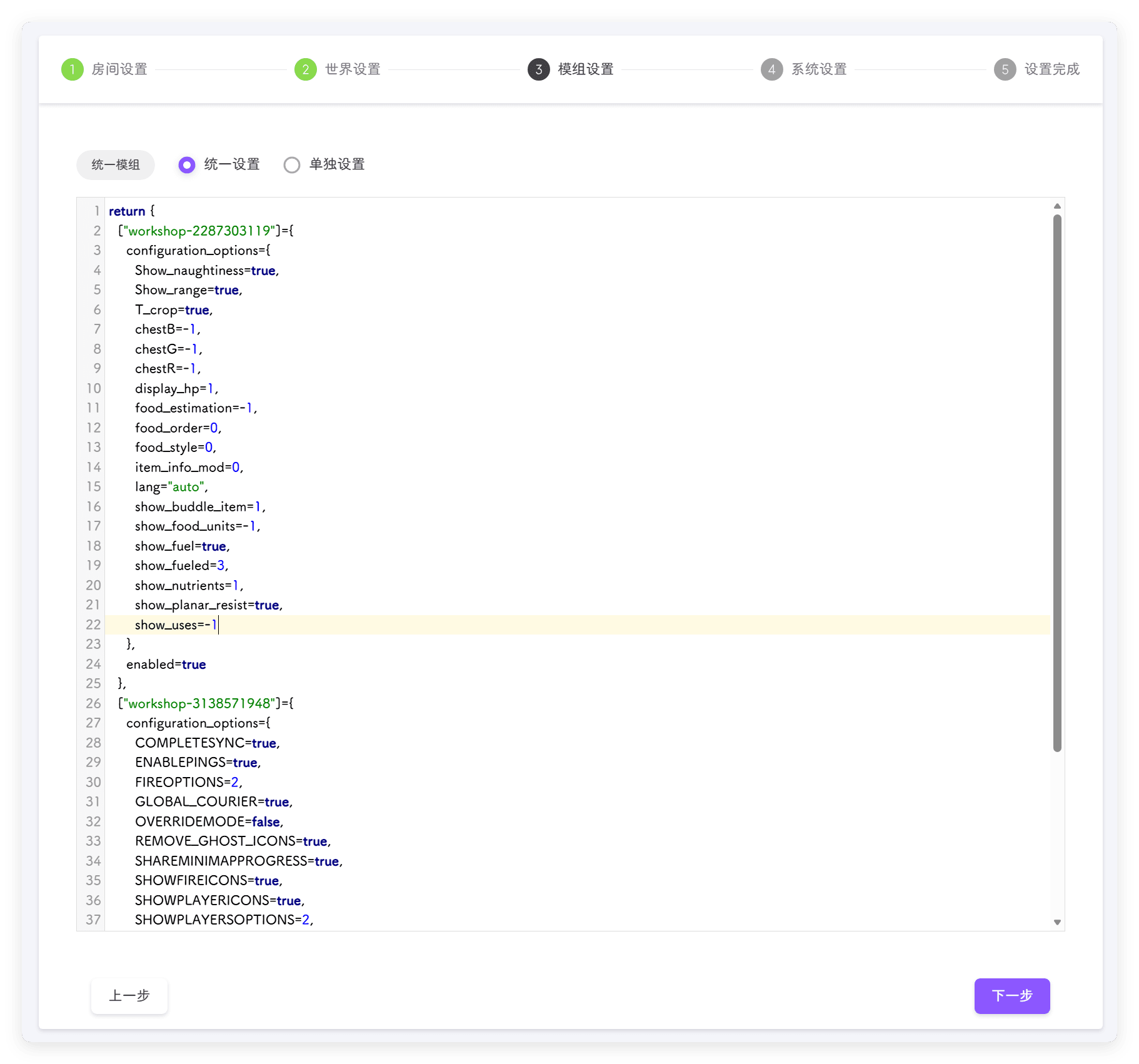Image resolution: width=1139 pixels, height=1064 pixels.
Task: Click the lang="auto" code line
Action: pos(171,487)
